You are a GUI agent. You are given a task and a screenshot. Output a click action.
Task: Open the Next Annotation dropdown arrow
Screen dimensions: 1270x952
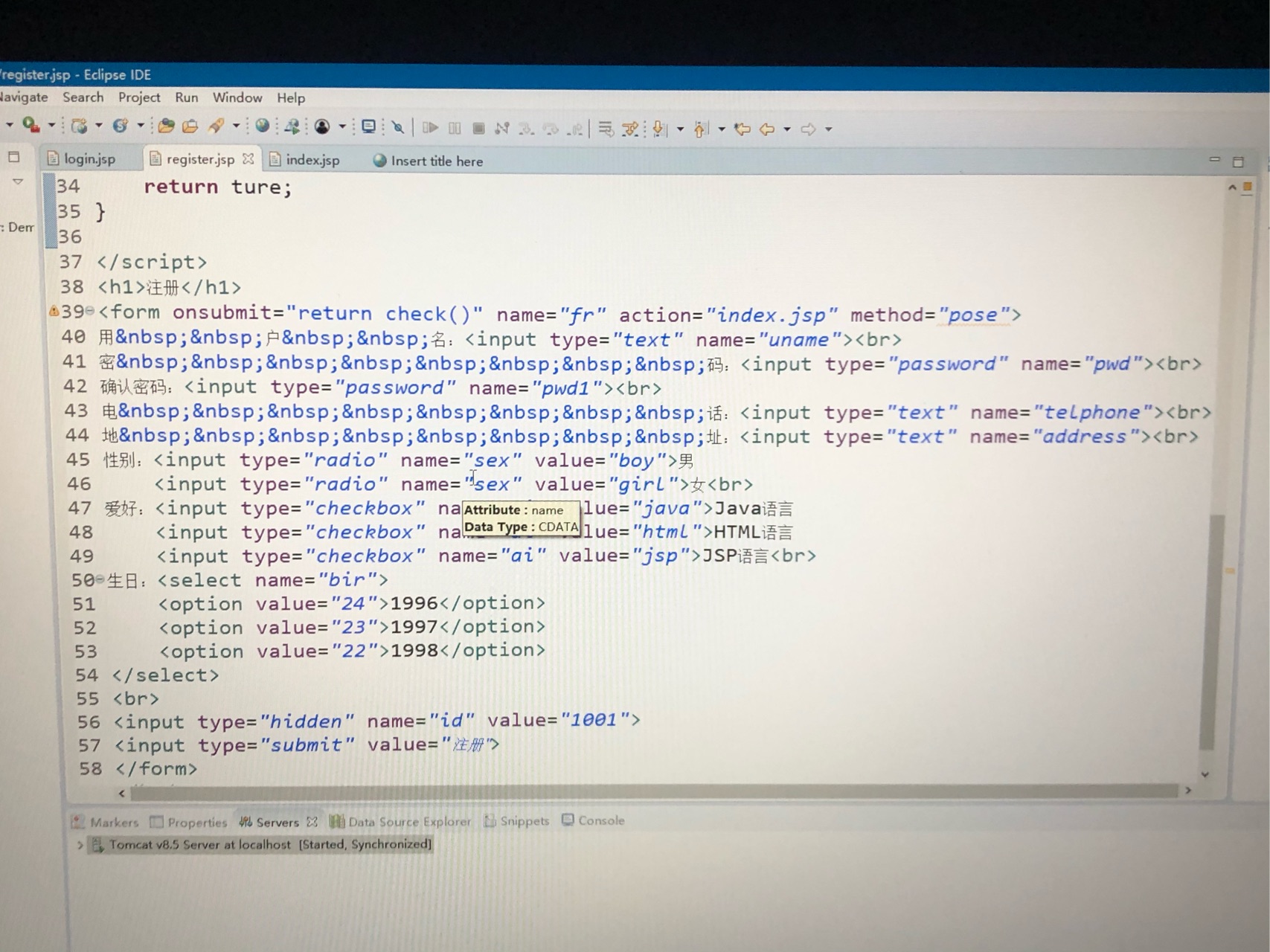(680, 129)
